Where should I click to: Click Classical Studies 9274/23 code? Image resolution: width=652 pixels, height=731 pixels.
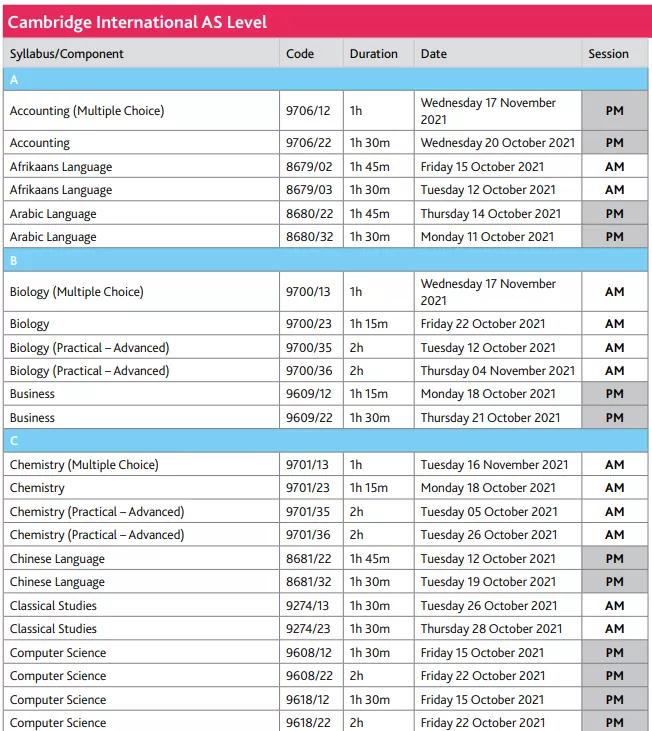pyautogui.click(x=308, y=629)
